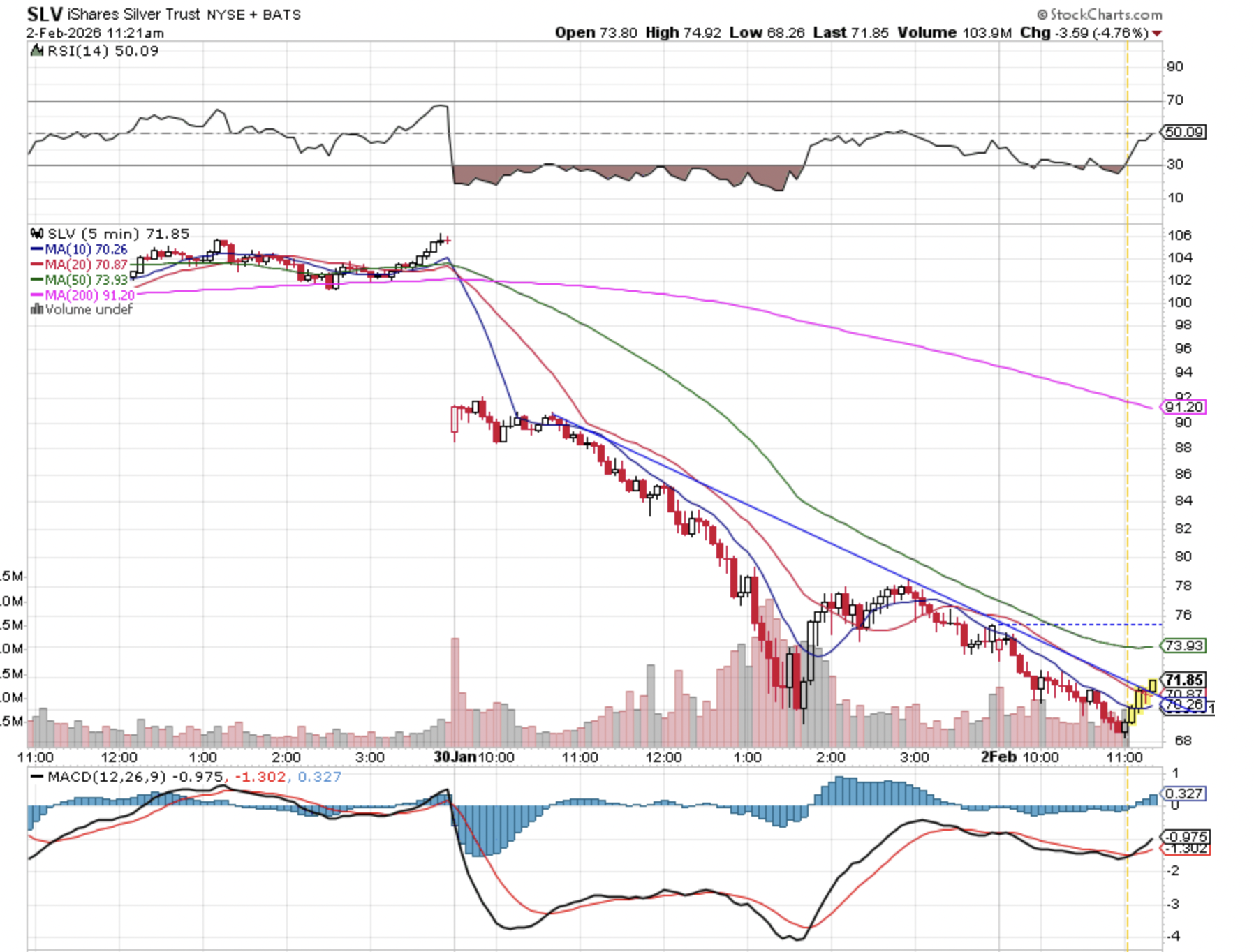Click the MACD black line legend marker

coord(37,777)
